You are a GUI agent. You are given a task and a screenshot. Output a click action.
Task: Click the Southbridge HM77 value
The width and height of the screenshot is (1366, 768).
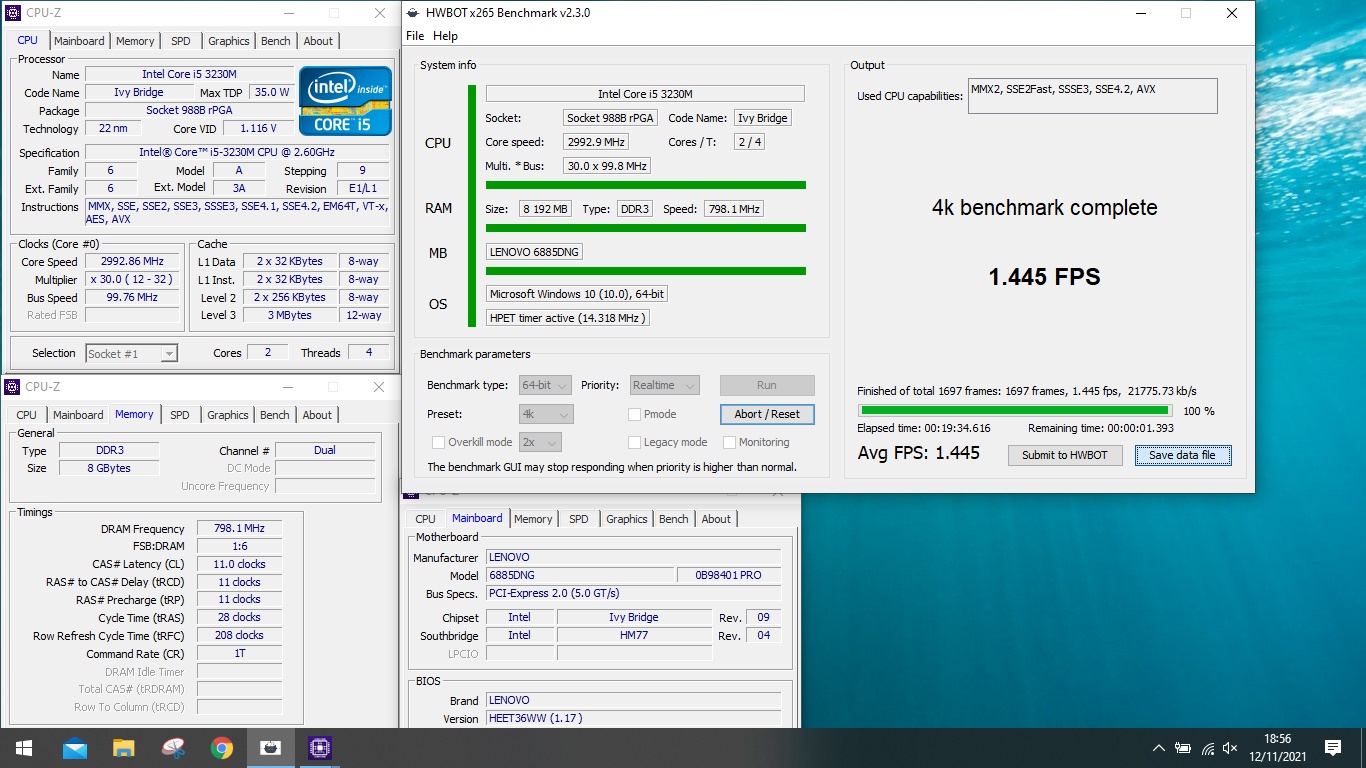coord(633,635)
